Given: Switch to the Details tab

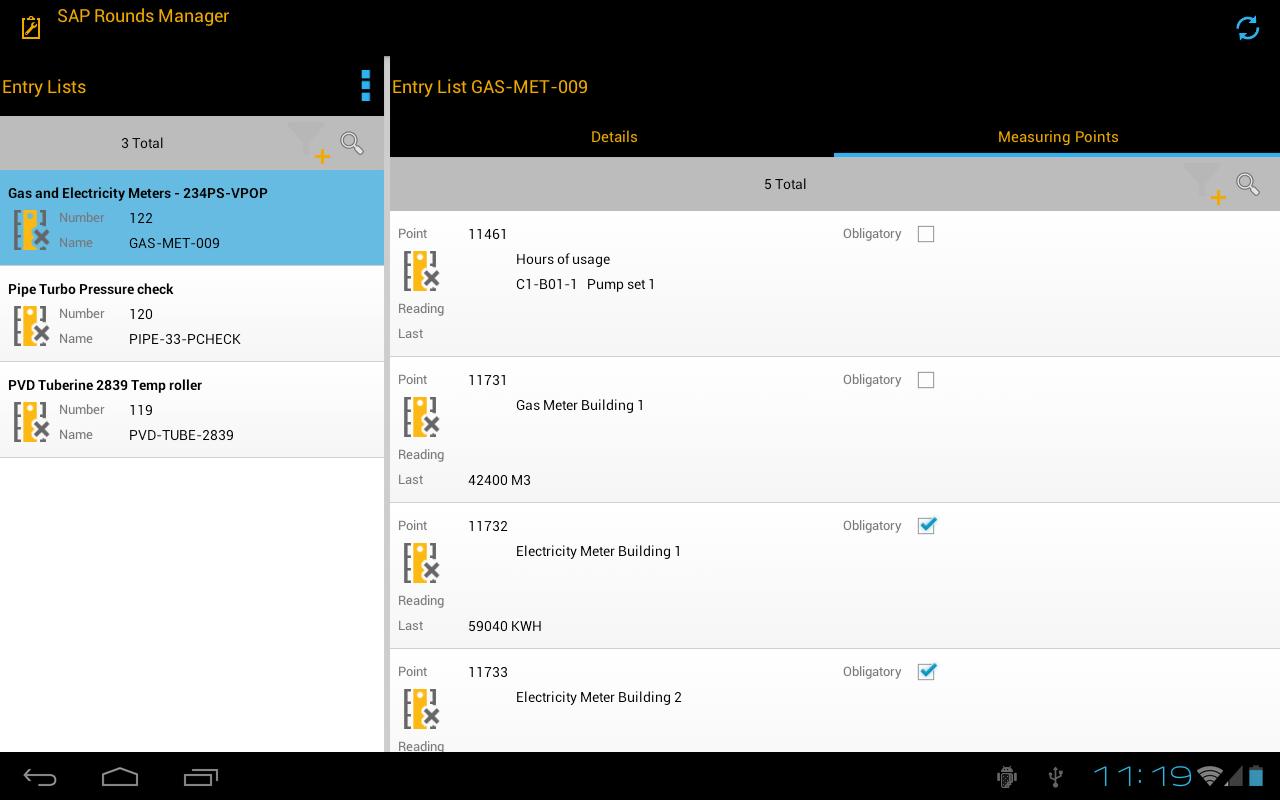Looking at the screenshot, I should tap(613, 137).
